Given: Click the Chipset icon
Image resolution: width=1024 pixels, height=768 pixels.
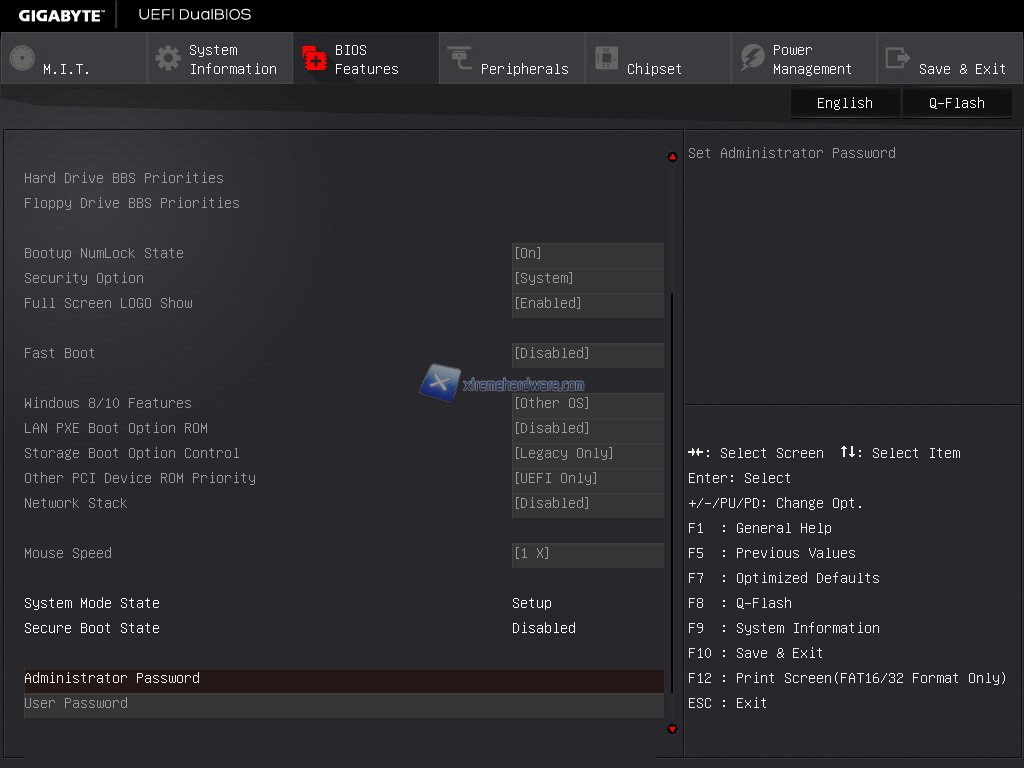Looking at the screenshot, I should [x=607, y=58].
